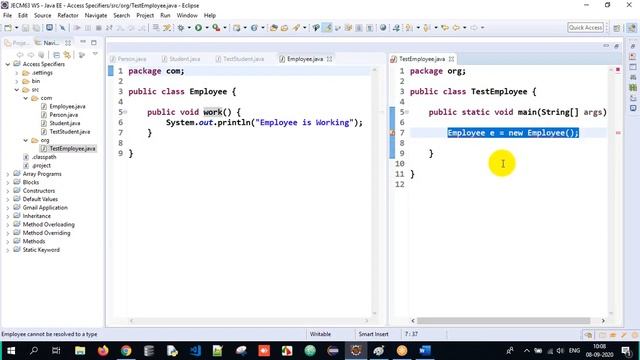Collapse the org package folder

click(x=26, y=140)
